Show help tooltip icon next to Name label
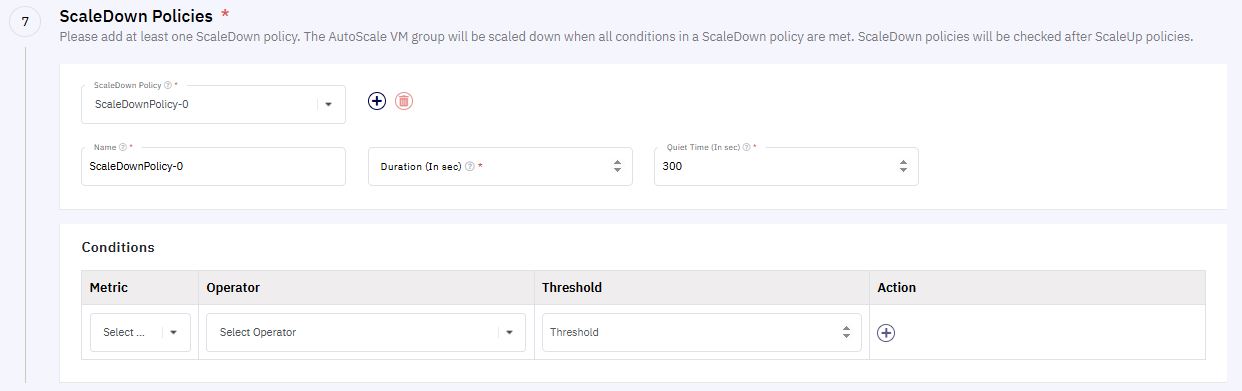Viewport: 1242px width, 391px height. click(122, 147)
